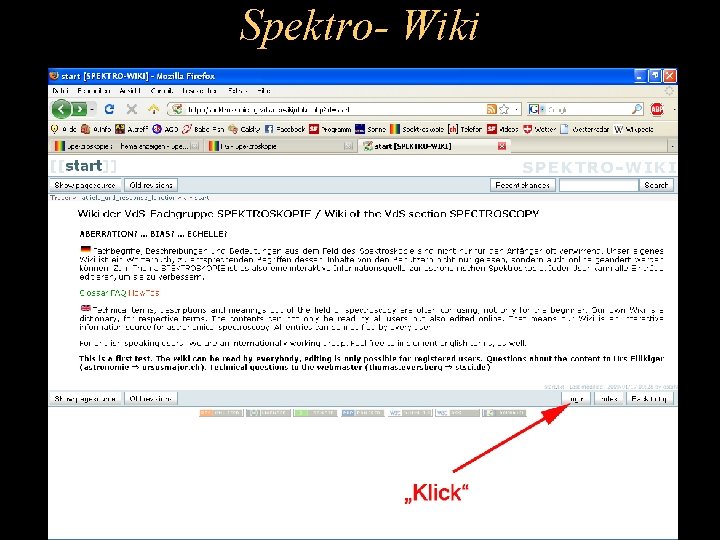The image size is (720, 540).
Task: Open the Hilfe menu in the menu bar
Action: (x=264, y=91)
